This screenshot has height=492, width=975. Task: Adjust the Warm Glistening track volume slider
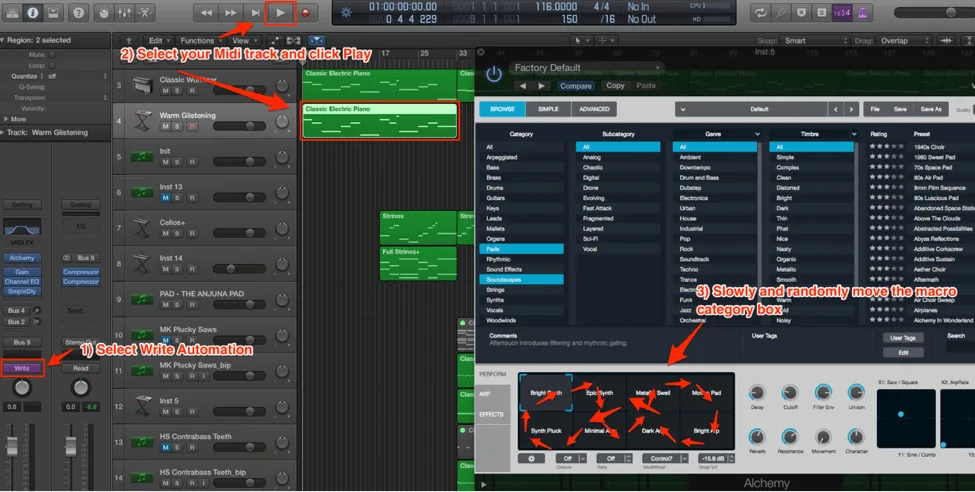[239, 126]
